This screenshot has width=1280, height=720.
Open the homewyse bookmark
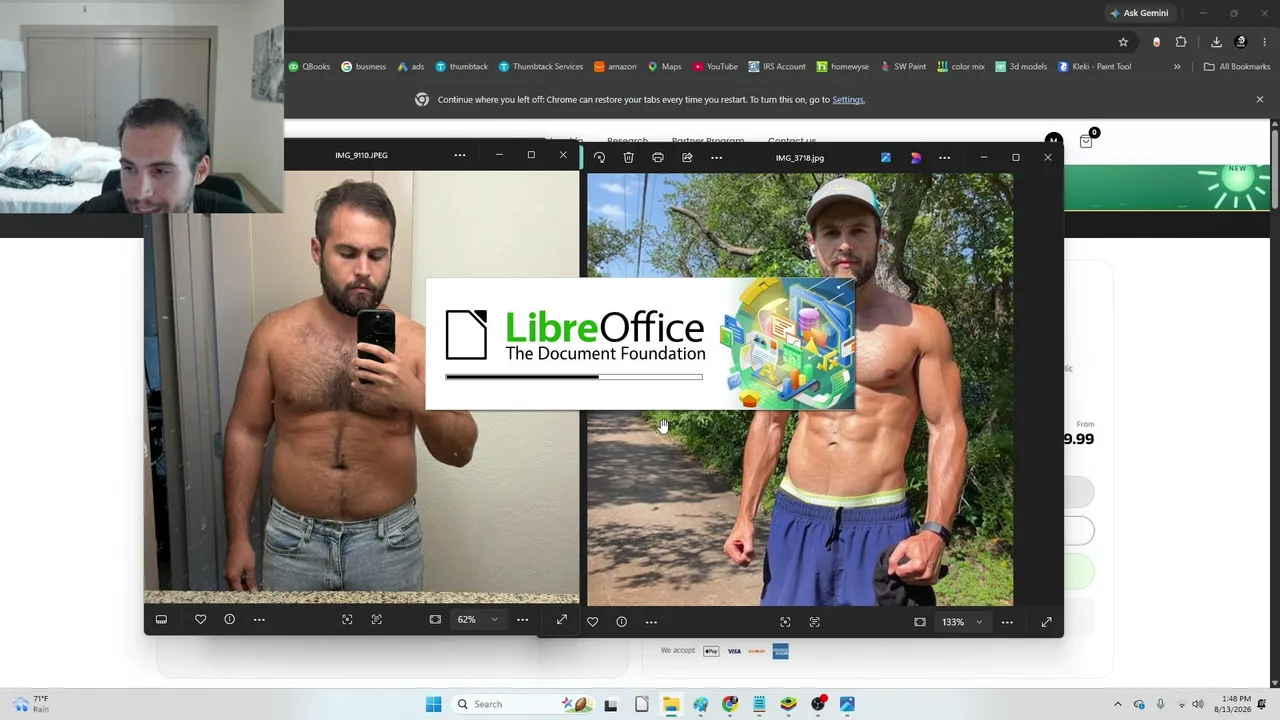click(843, 67)
